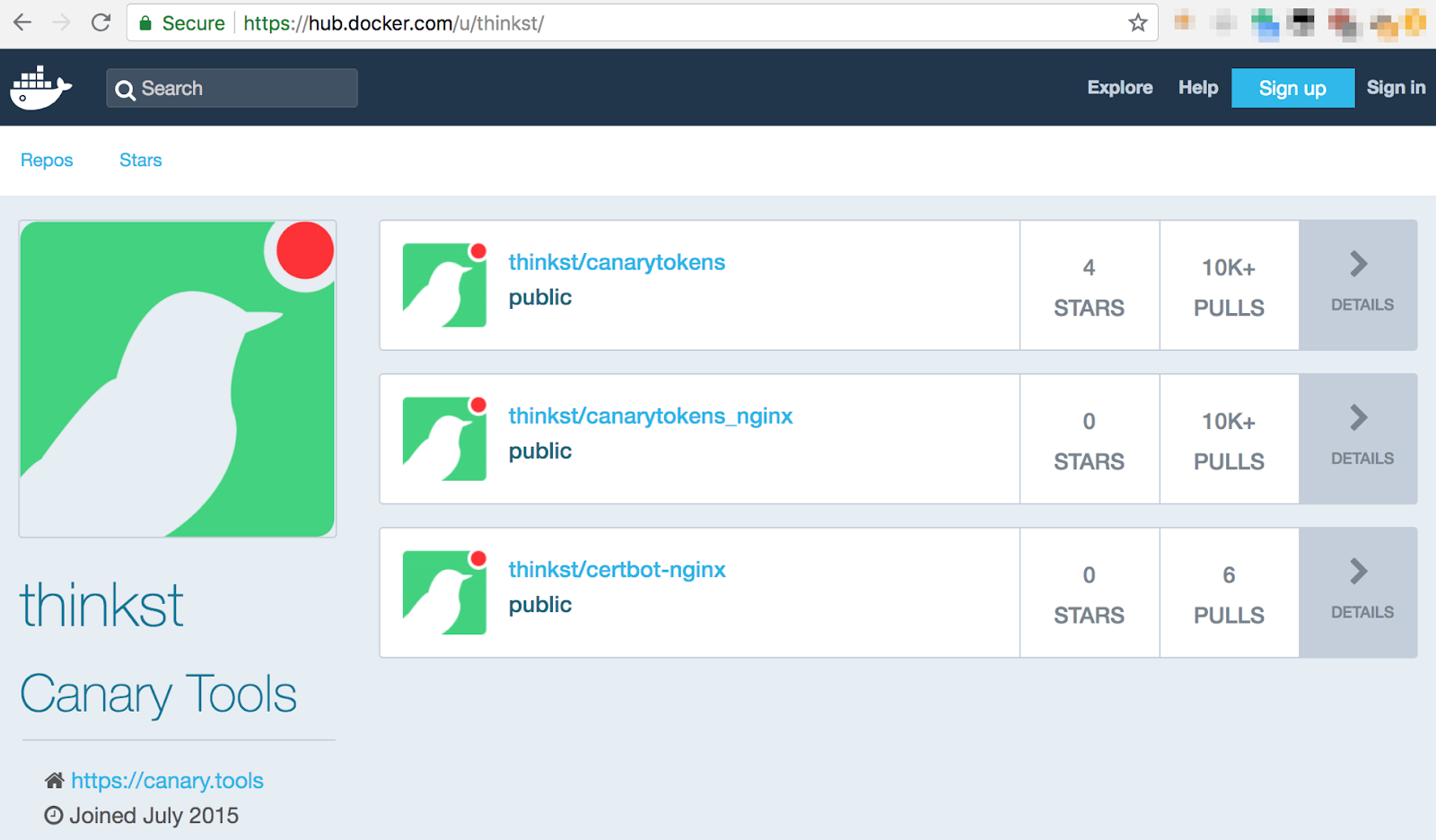Click the browser address bar URL

(393, 23)
